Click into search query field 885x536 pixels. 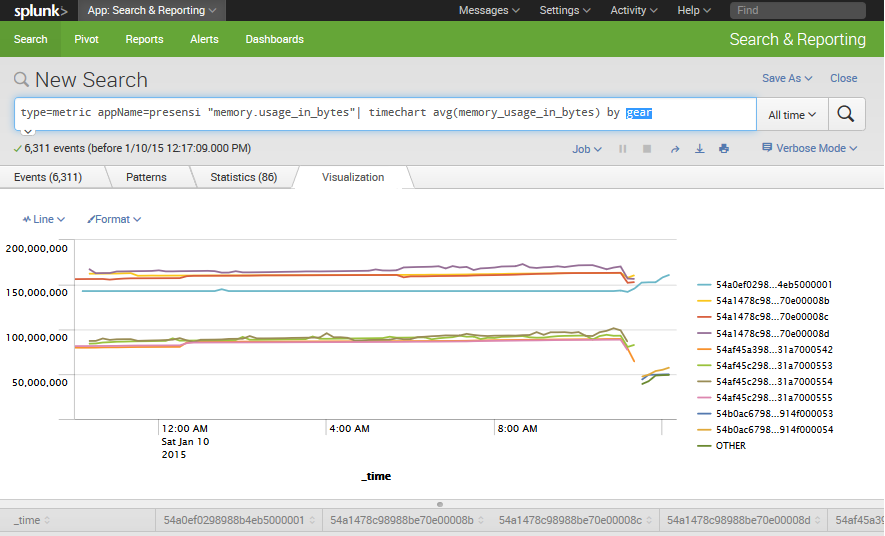coord(385,114)
